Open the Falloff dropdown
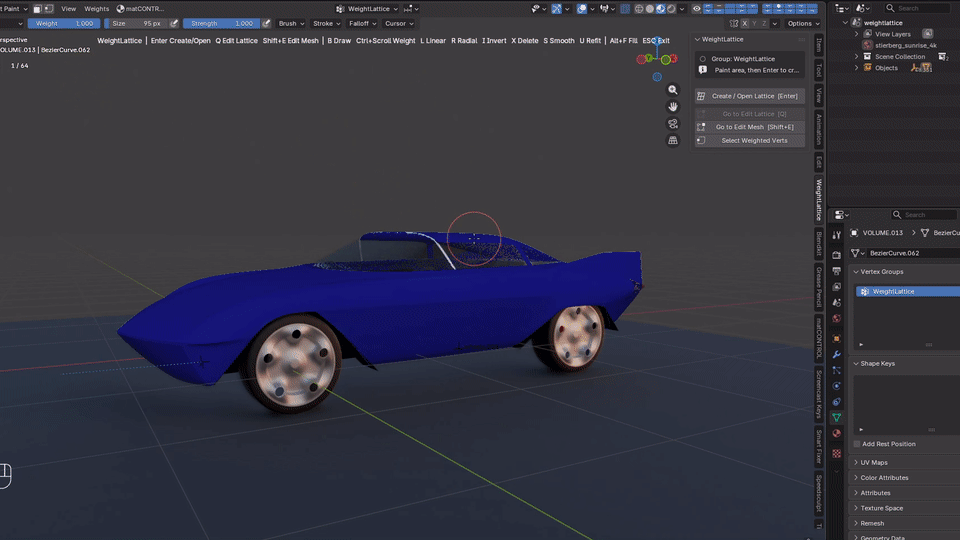 [x=362, y=23]
